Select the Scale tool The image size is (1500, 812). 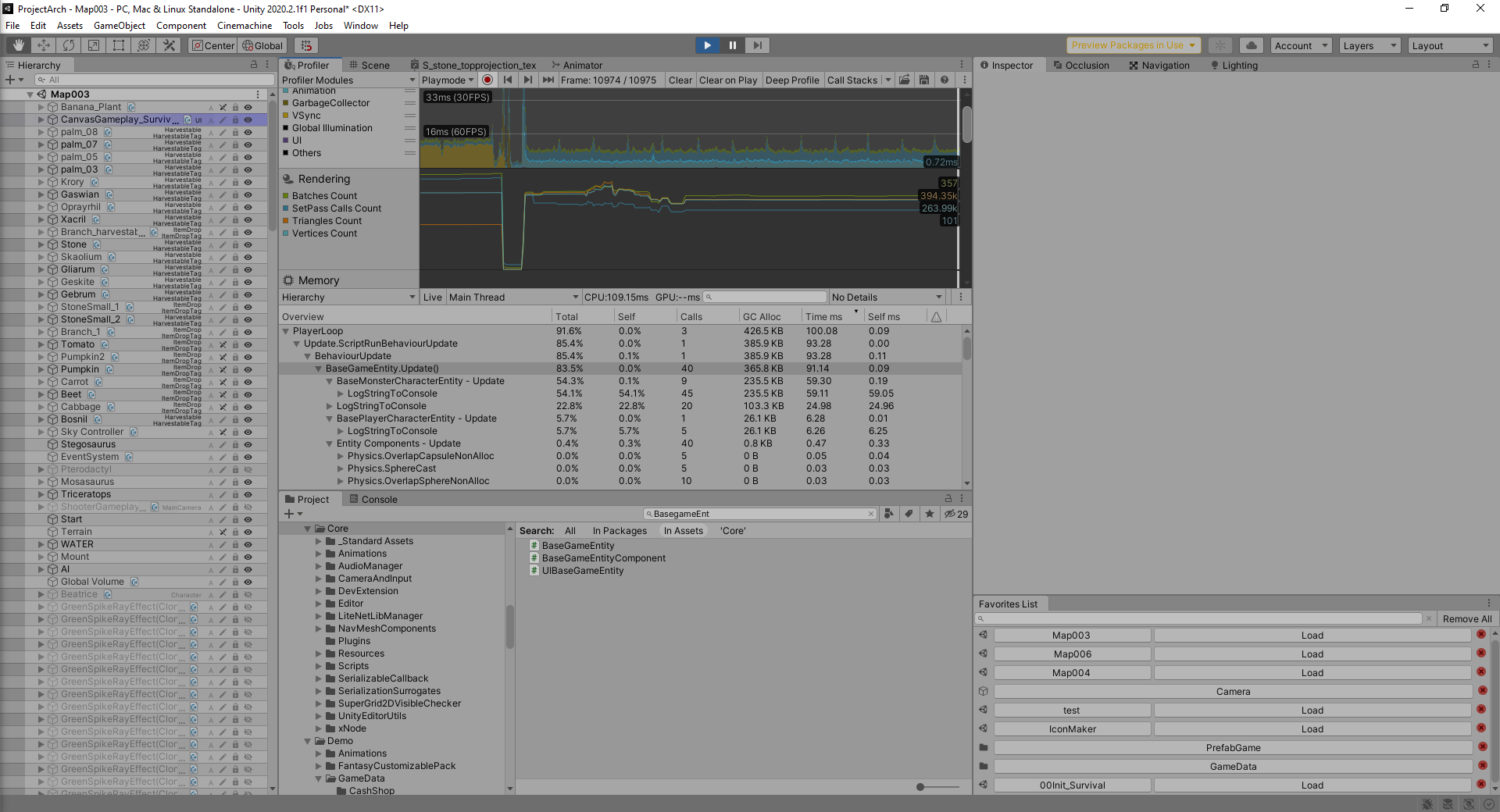[x=93, y=45]
